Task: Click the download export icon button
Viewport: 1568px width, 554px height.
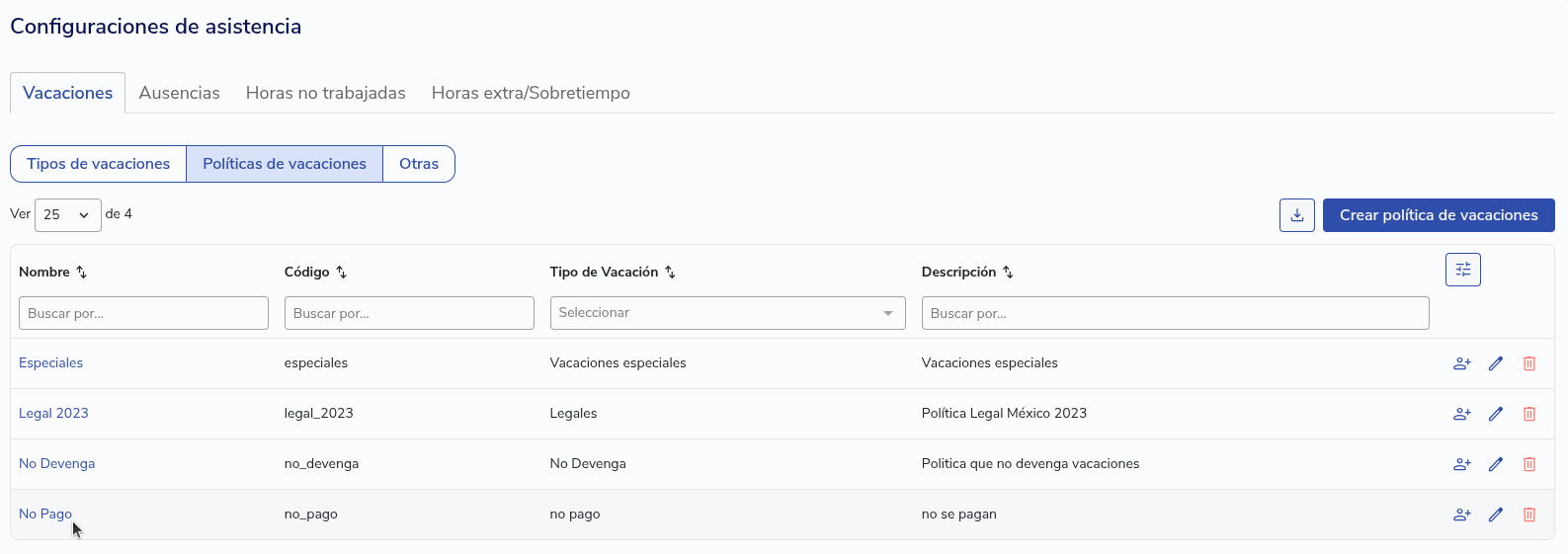Action: pos(1296,215)
